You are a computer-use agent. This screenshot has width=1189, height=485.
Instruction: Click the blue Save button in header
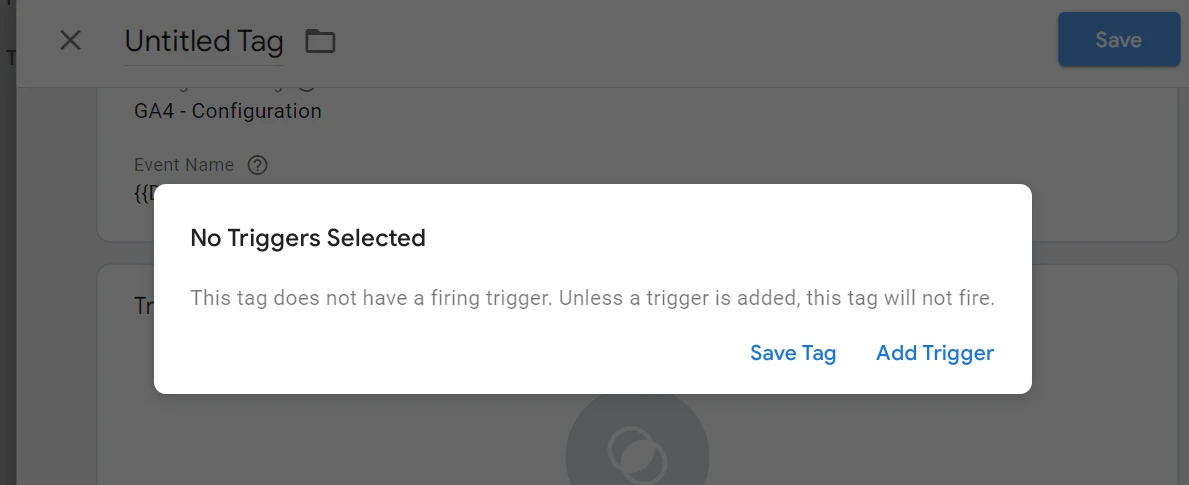click(1118, 40)
